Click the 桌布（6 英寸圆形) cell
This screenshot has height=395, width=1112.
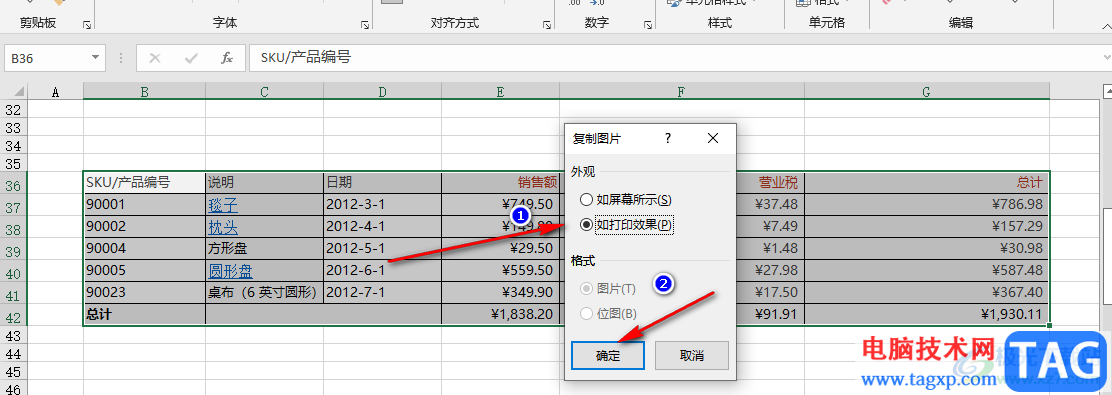pyautogui.click(x=265, y=292)
